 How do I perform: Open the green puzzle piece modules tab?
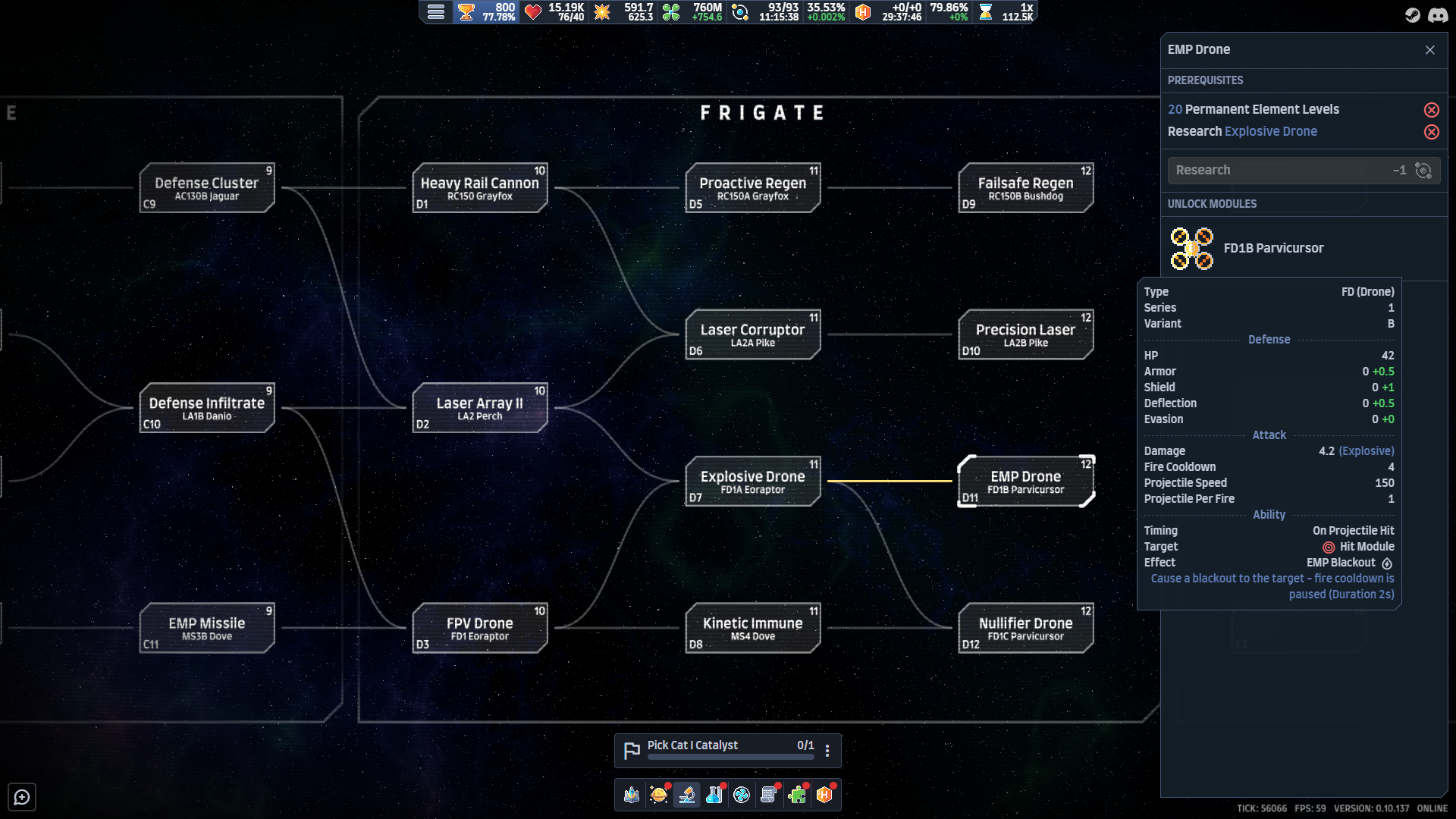click(797, 795)
